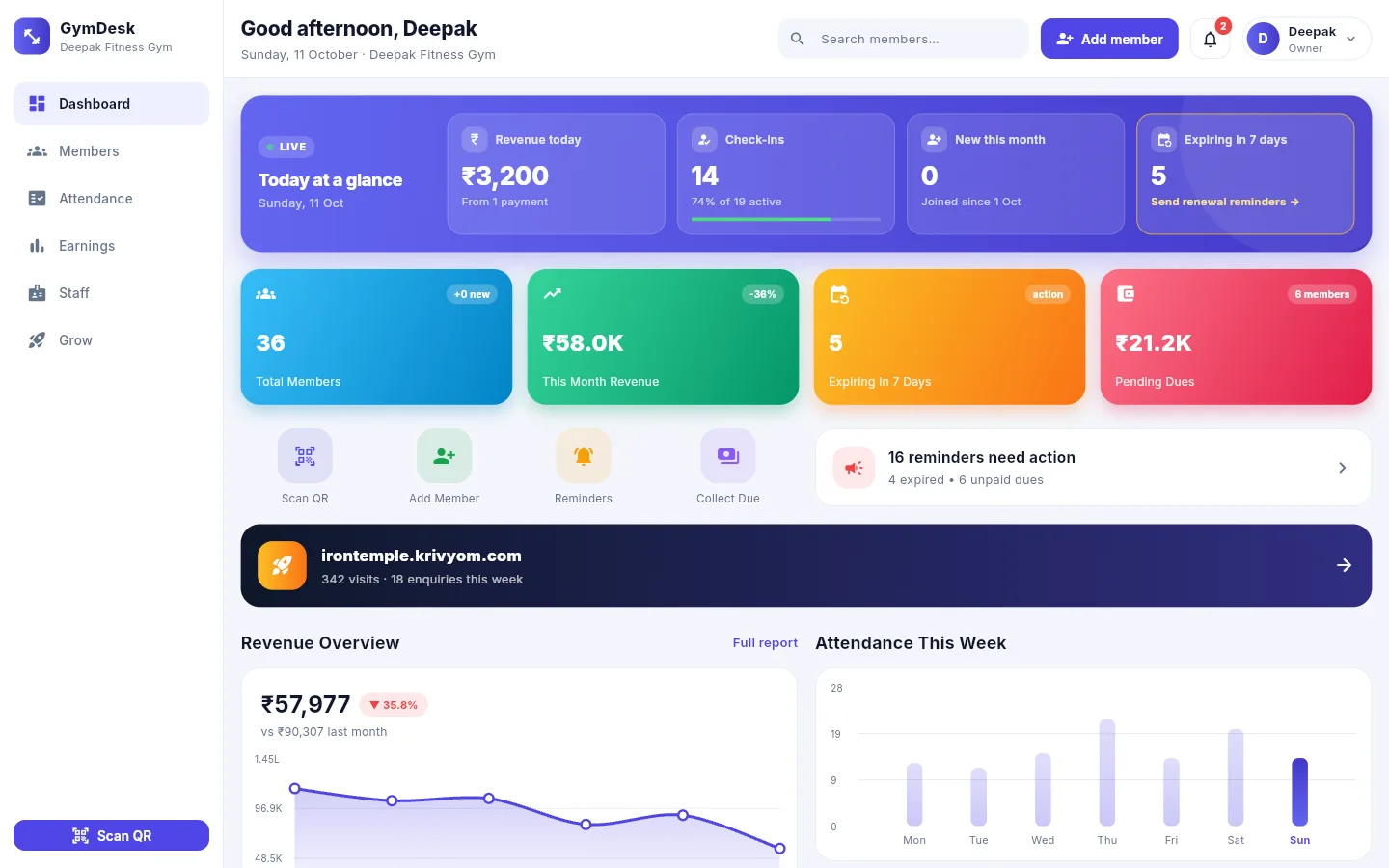
Task: Click the wallet icon on Pending Dues
Action: point(1125,294)
